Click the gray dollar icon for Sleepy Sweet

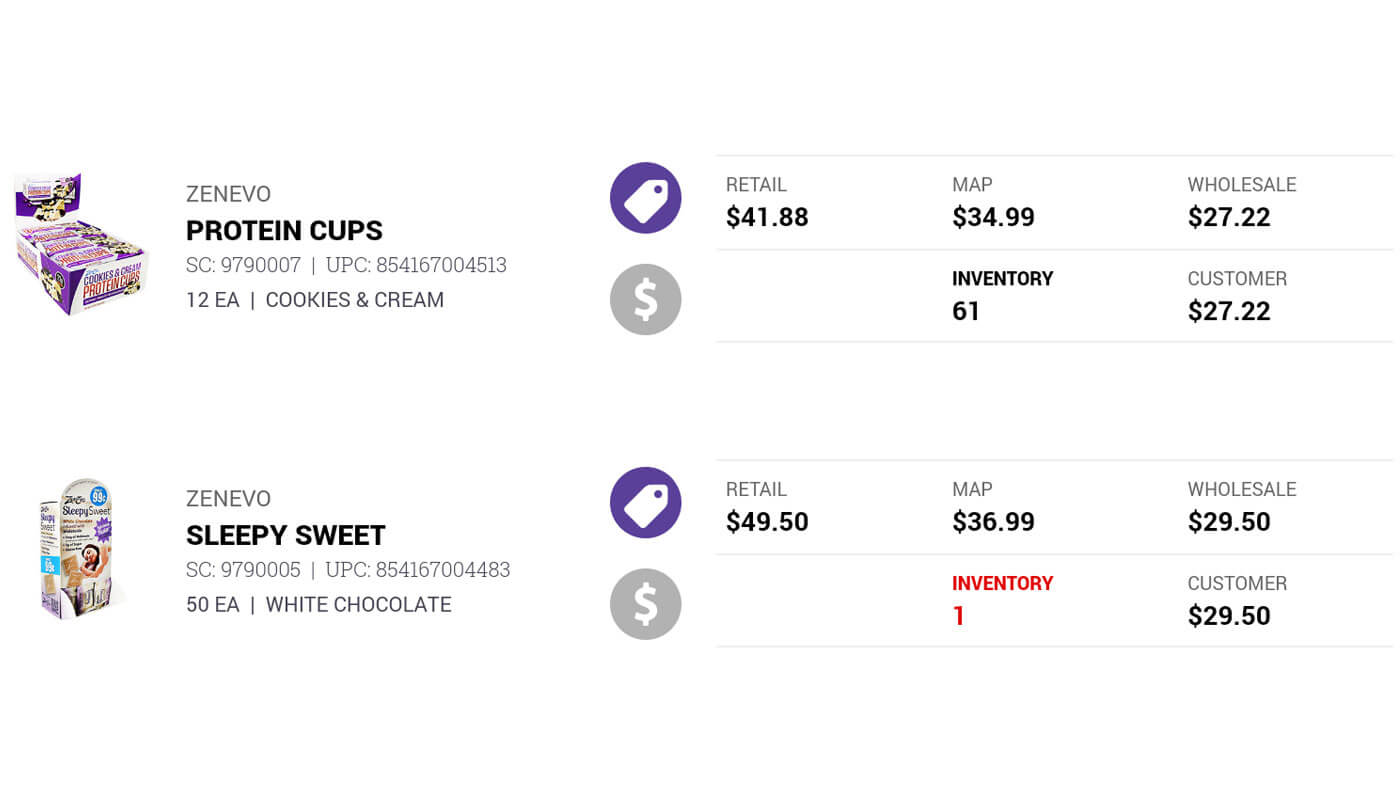[645, 604]
